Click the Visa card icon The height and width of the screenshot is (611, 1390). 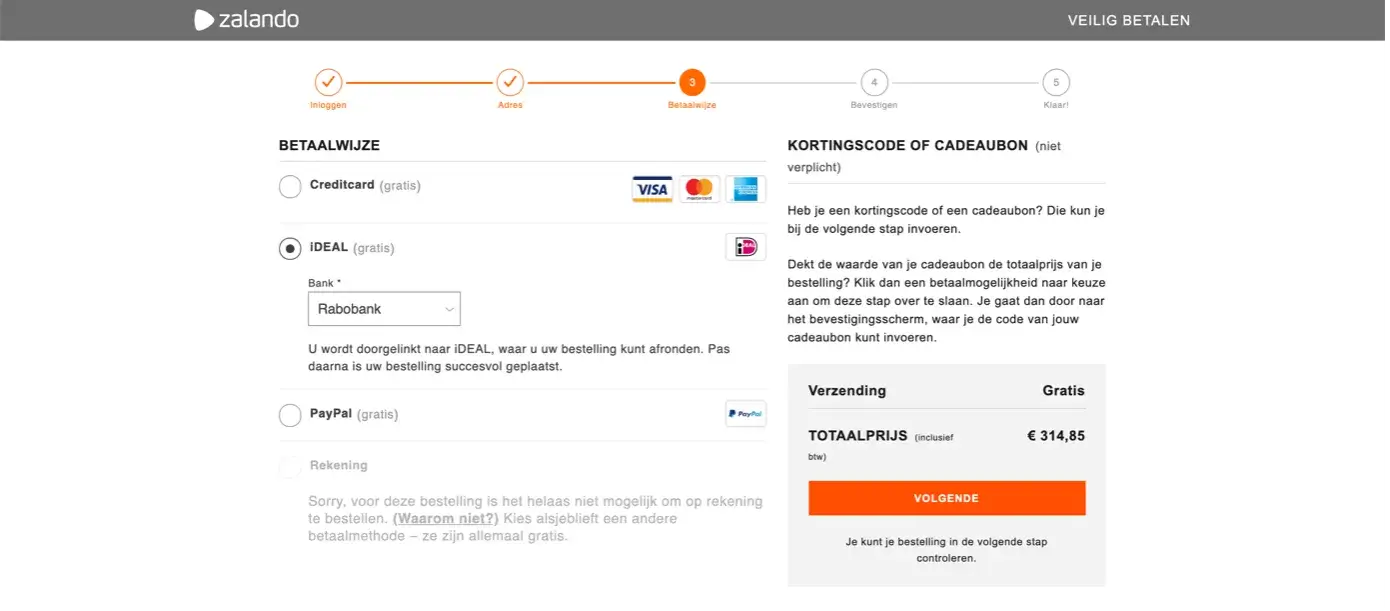pos(652,189)
